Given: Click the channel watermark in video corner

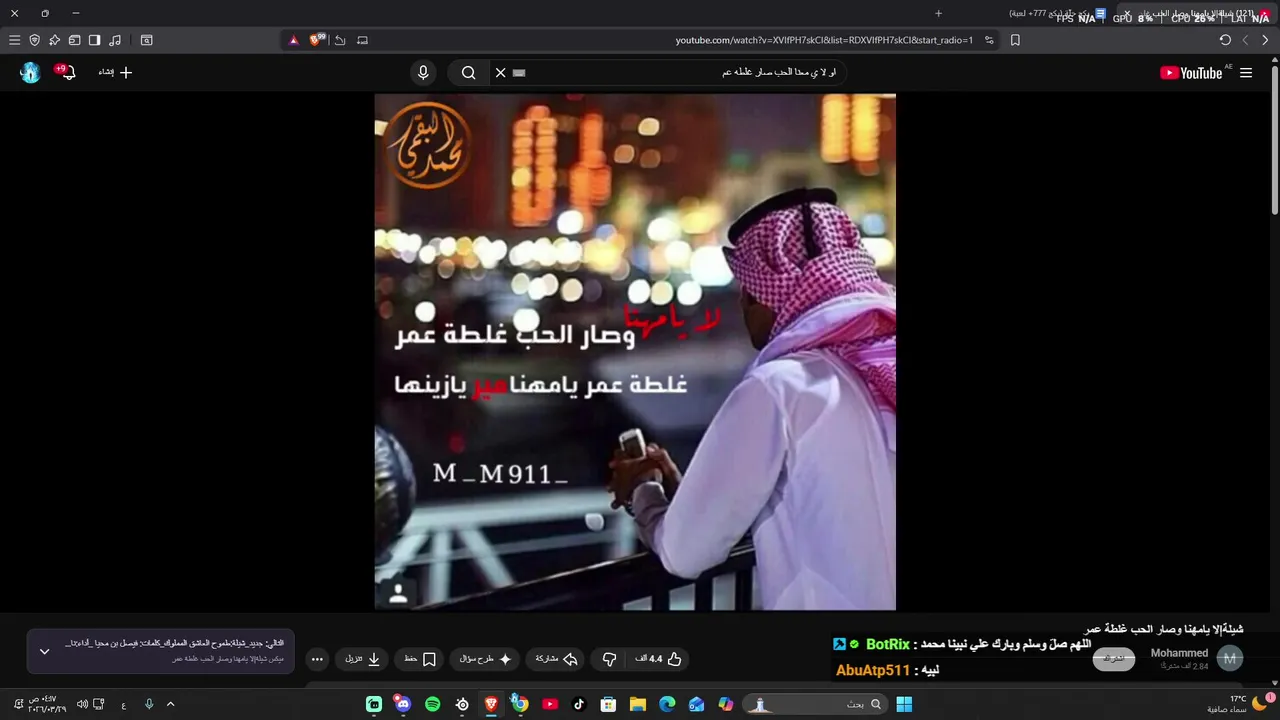Looking at the screenshot, I should [x=398, y=594].
